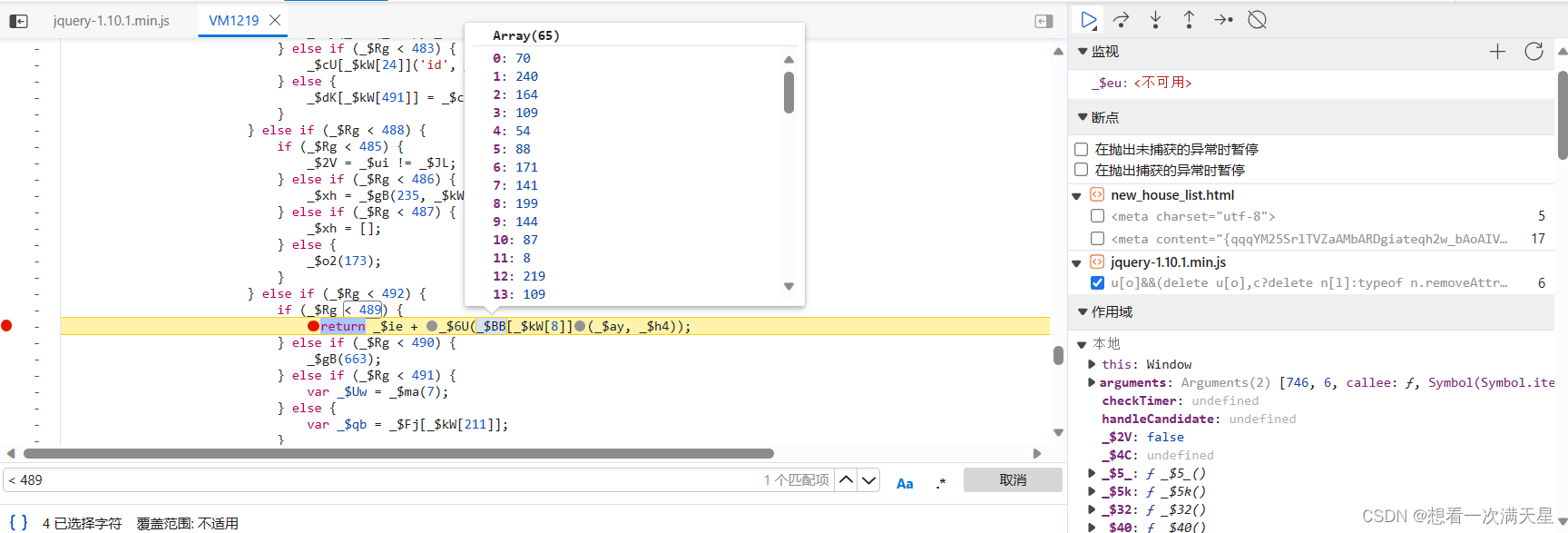Resume script execution

click(1089, 20)
